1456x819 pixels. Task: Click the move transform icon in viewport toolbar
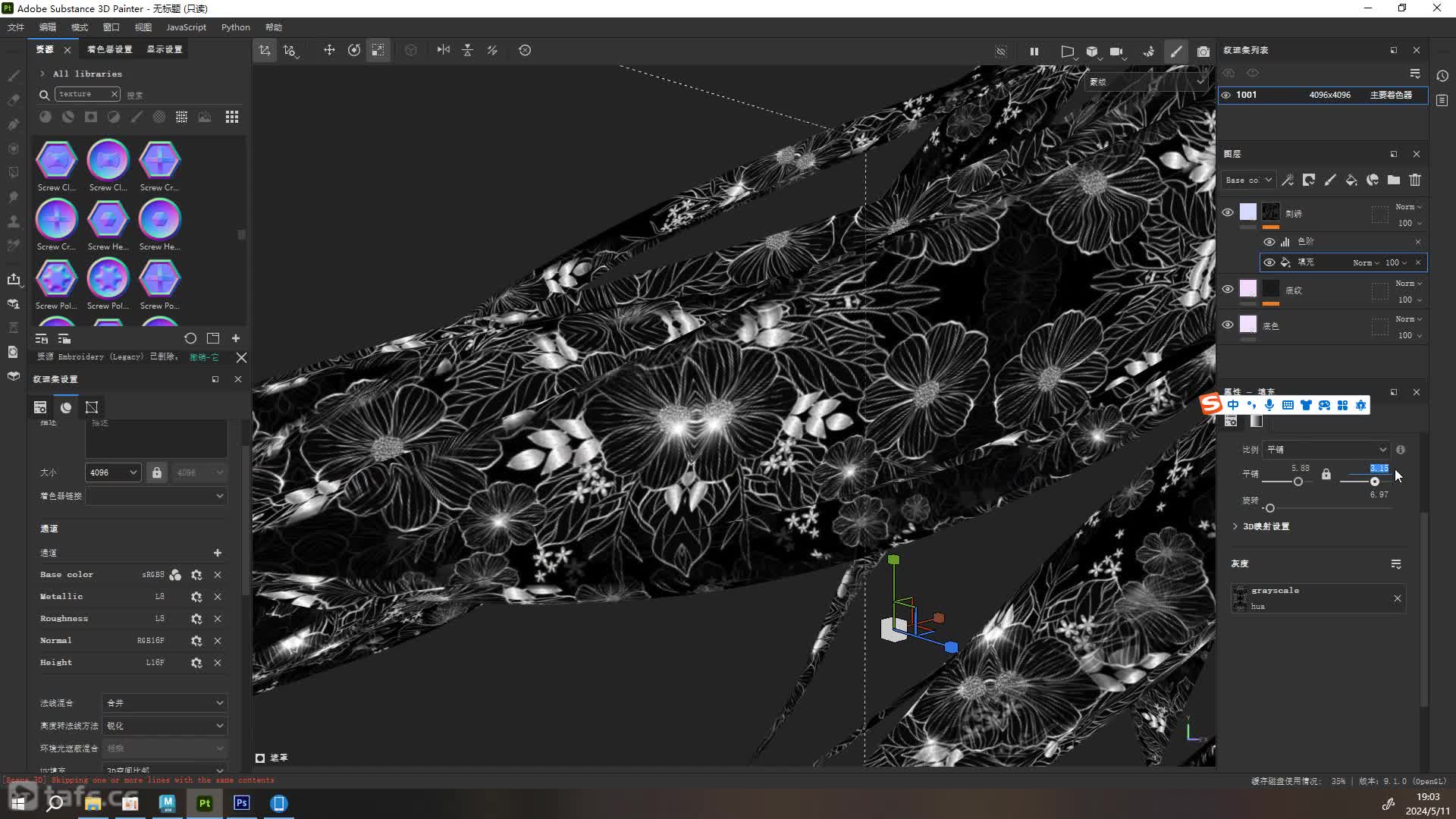[329, 50]
